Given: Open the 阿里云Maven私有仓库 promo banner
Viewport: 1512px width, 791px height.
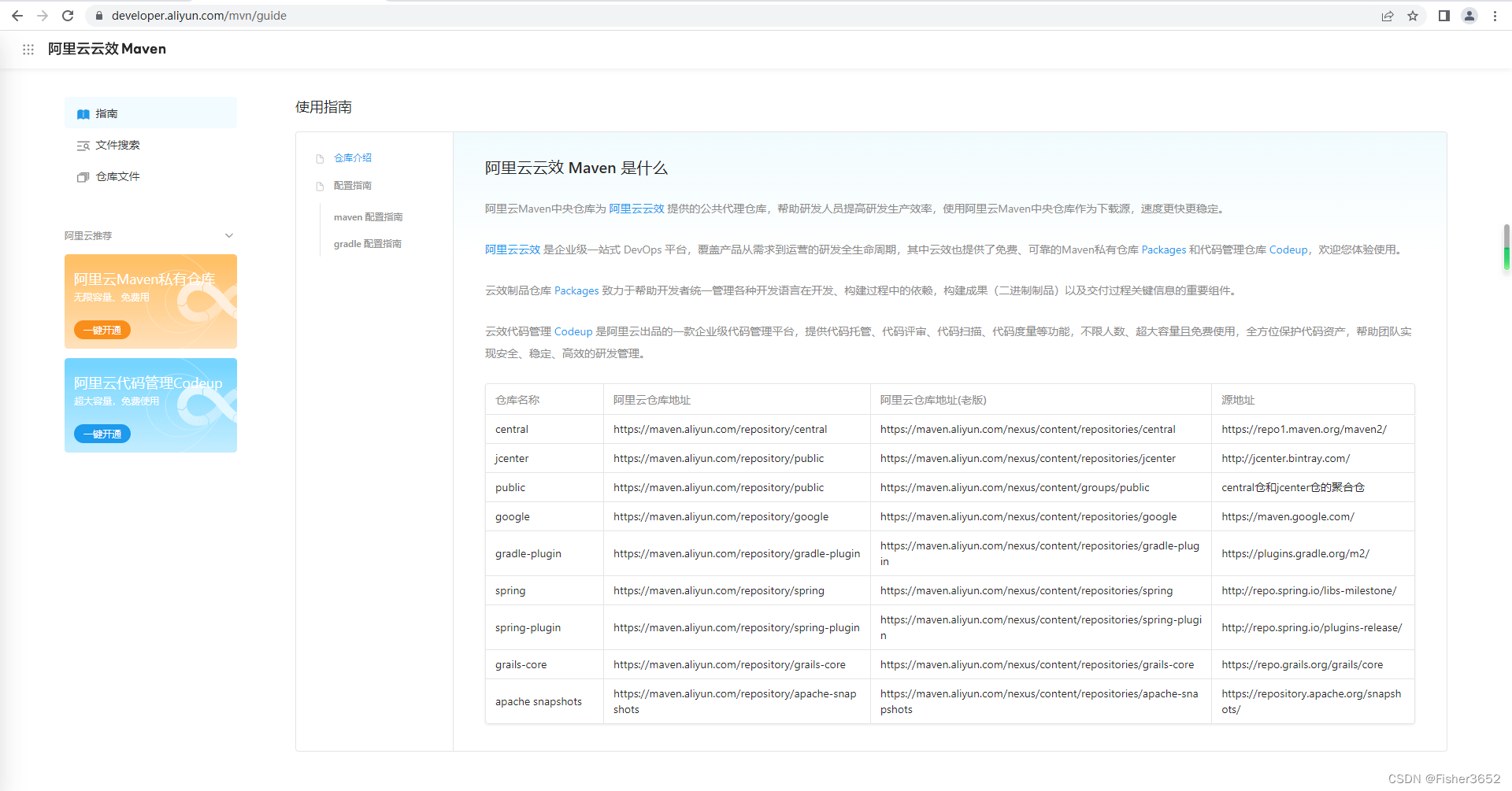Looking at the screenshot, I should [150, 301].
